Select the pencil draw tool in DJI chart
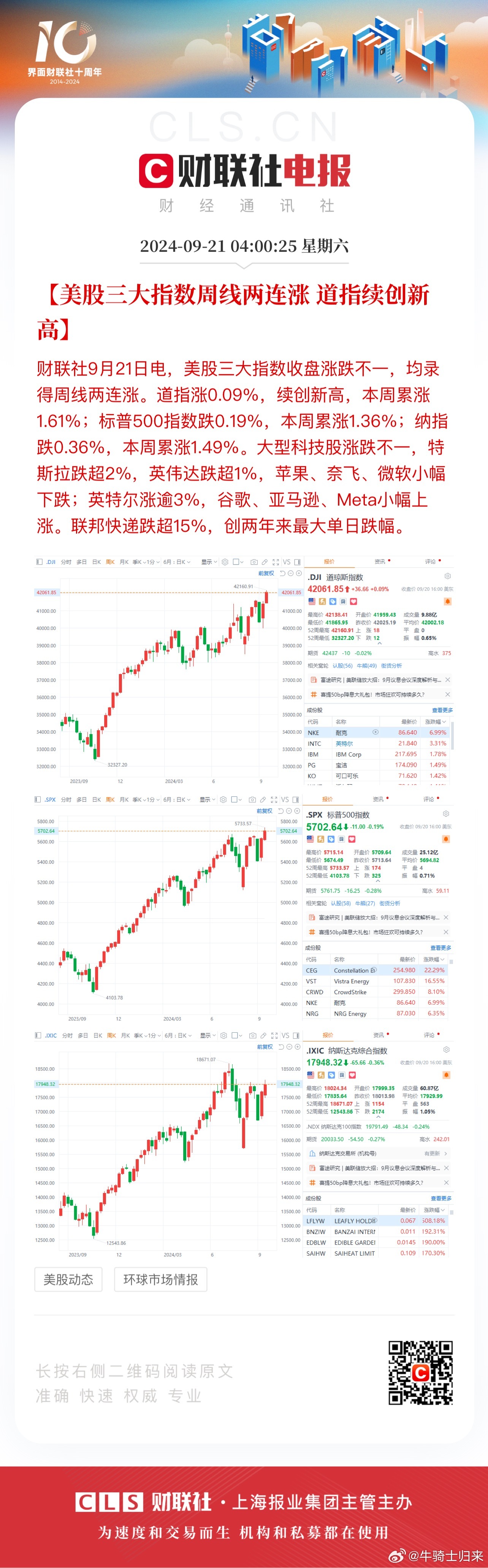This screenshot has width=488, height=1568. point(265,562)
